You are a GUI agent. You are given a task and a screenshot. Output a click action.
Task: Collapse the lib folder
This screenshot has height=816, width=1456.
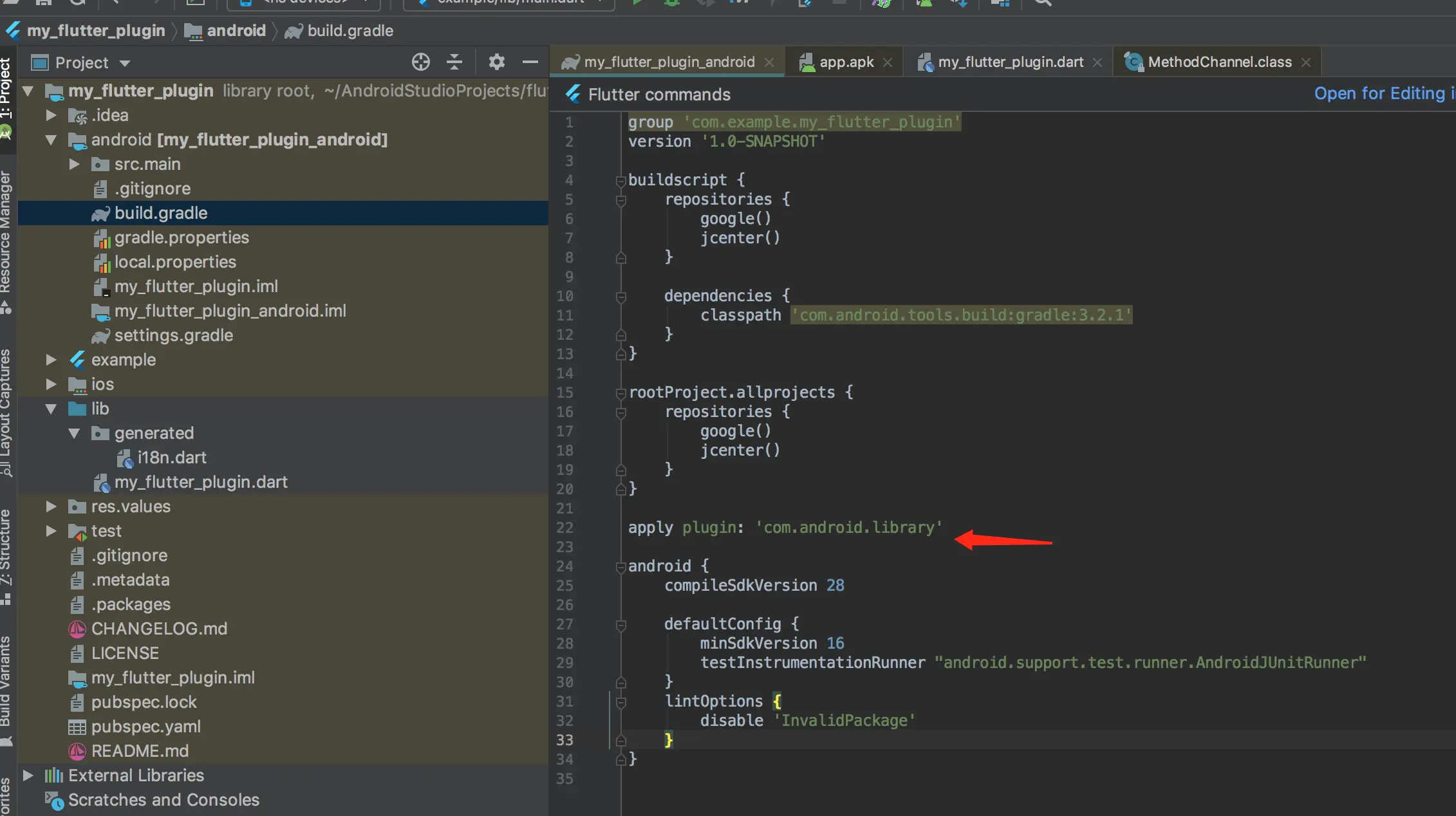51,409
